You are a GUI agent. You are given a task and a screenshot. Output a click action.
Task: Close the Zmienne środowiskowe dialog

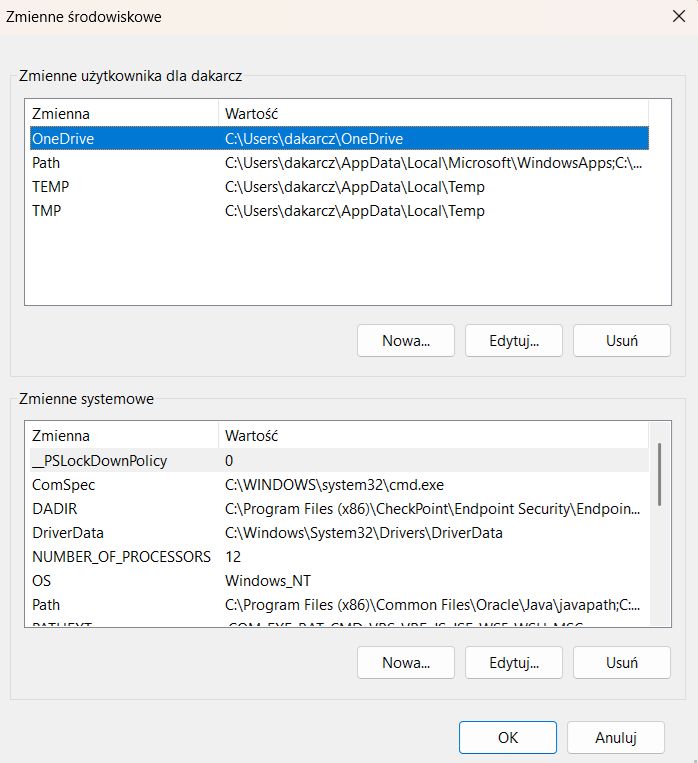coord(679,17)
